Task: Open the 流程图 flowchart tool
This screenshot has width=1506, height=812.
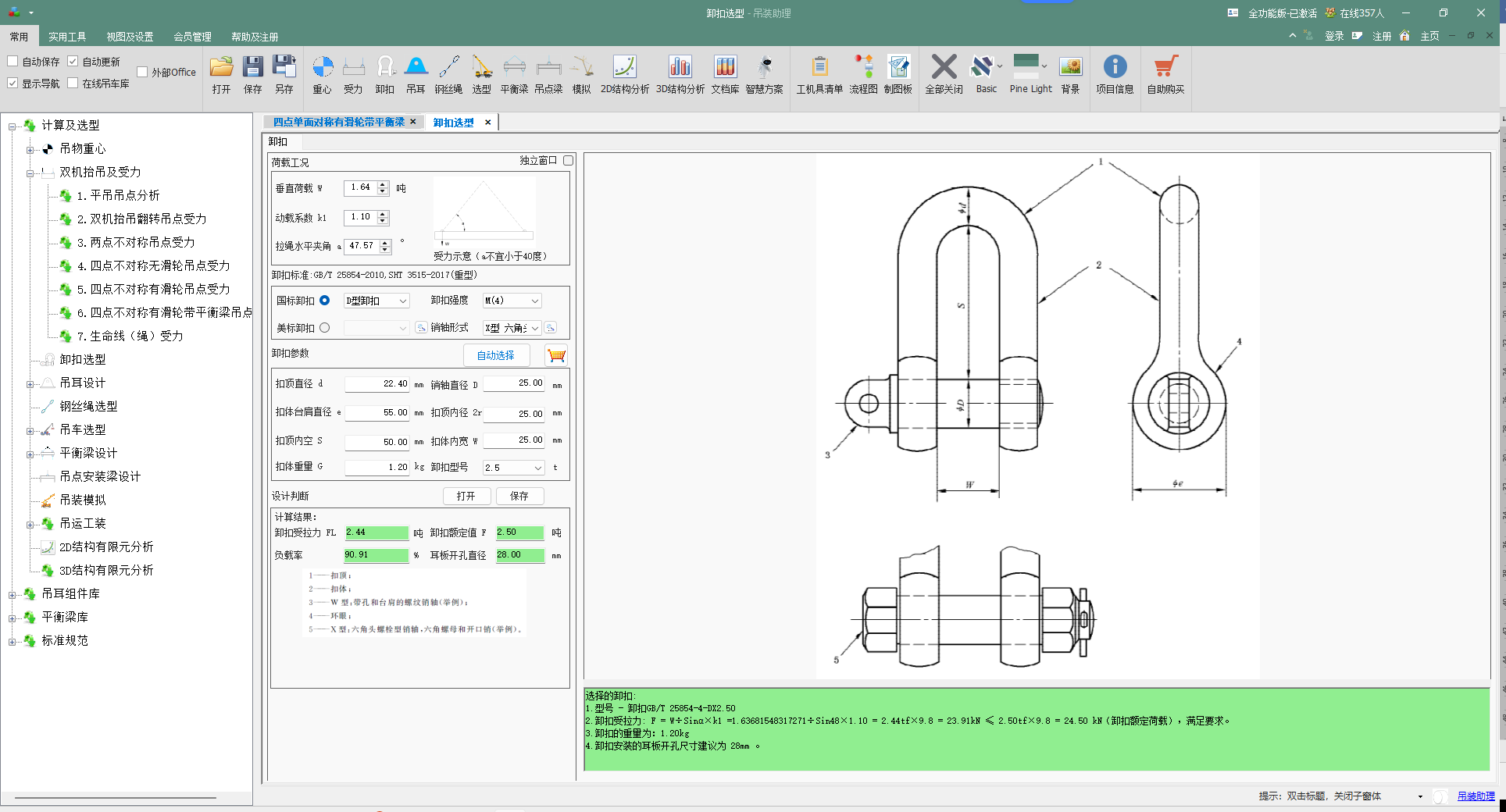Action: tap(864, 75)
